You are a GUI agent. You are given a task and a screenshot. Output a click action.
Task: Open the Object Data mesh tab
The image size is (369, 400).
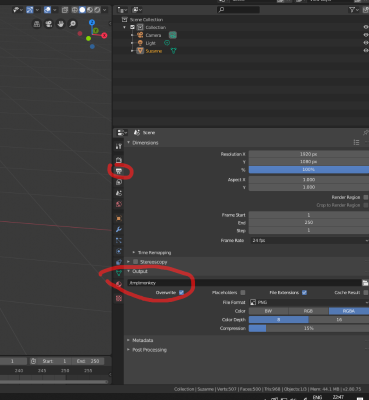pyautogui.click(x=119, y=273)
